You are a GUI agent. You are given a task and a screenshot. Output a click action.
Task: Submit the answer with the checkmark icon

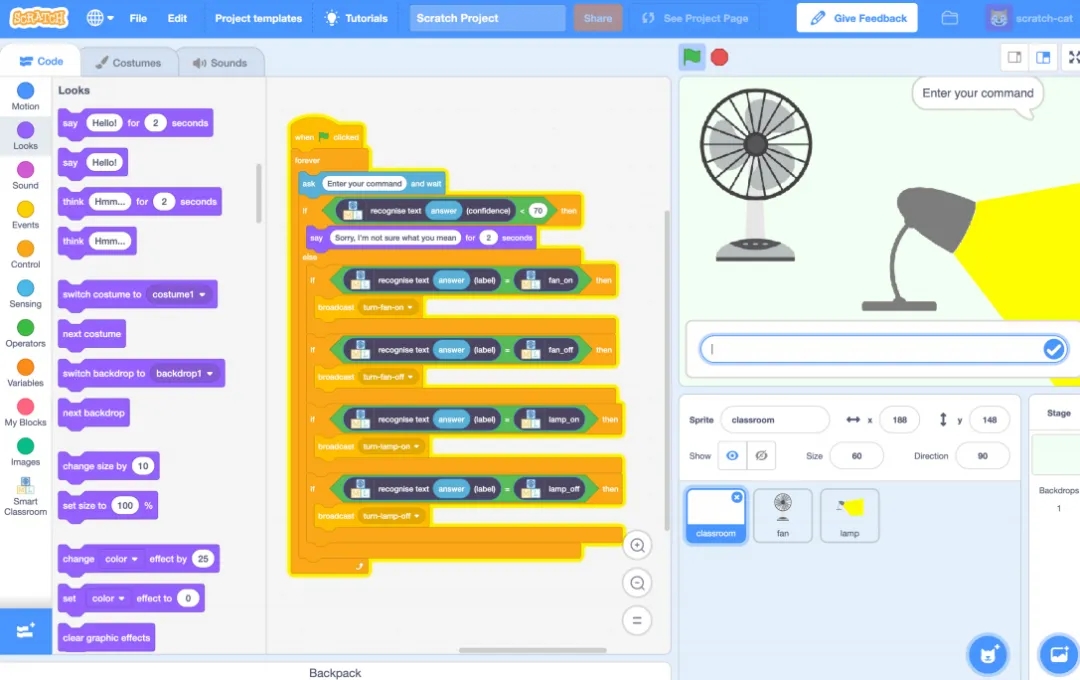click(x=1053, y=349)
